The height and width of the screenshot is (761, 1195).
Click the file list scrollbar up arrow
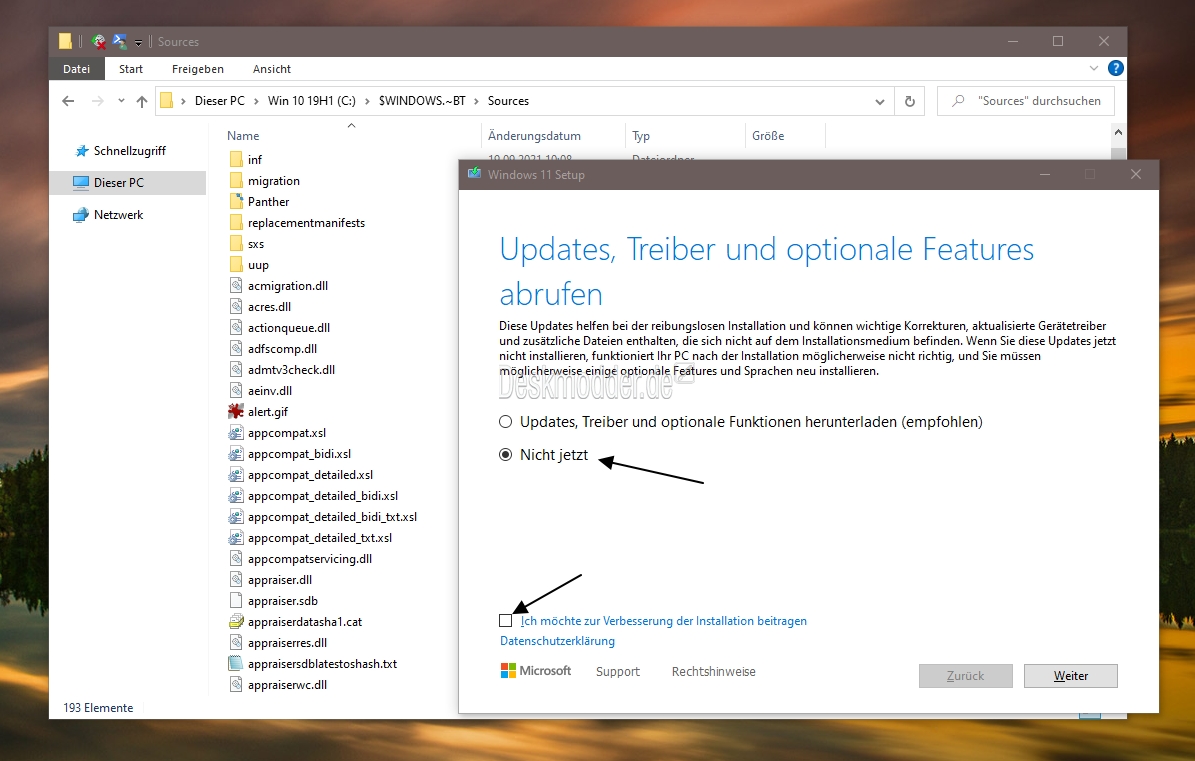click(x=1118, y=133)
